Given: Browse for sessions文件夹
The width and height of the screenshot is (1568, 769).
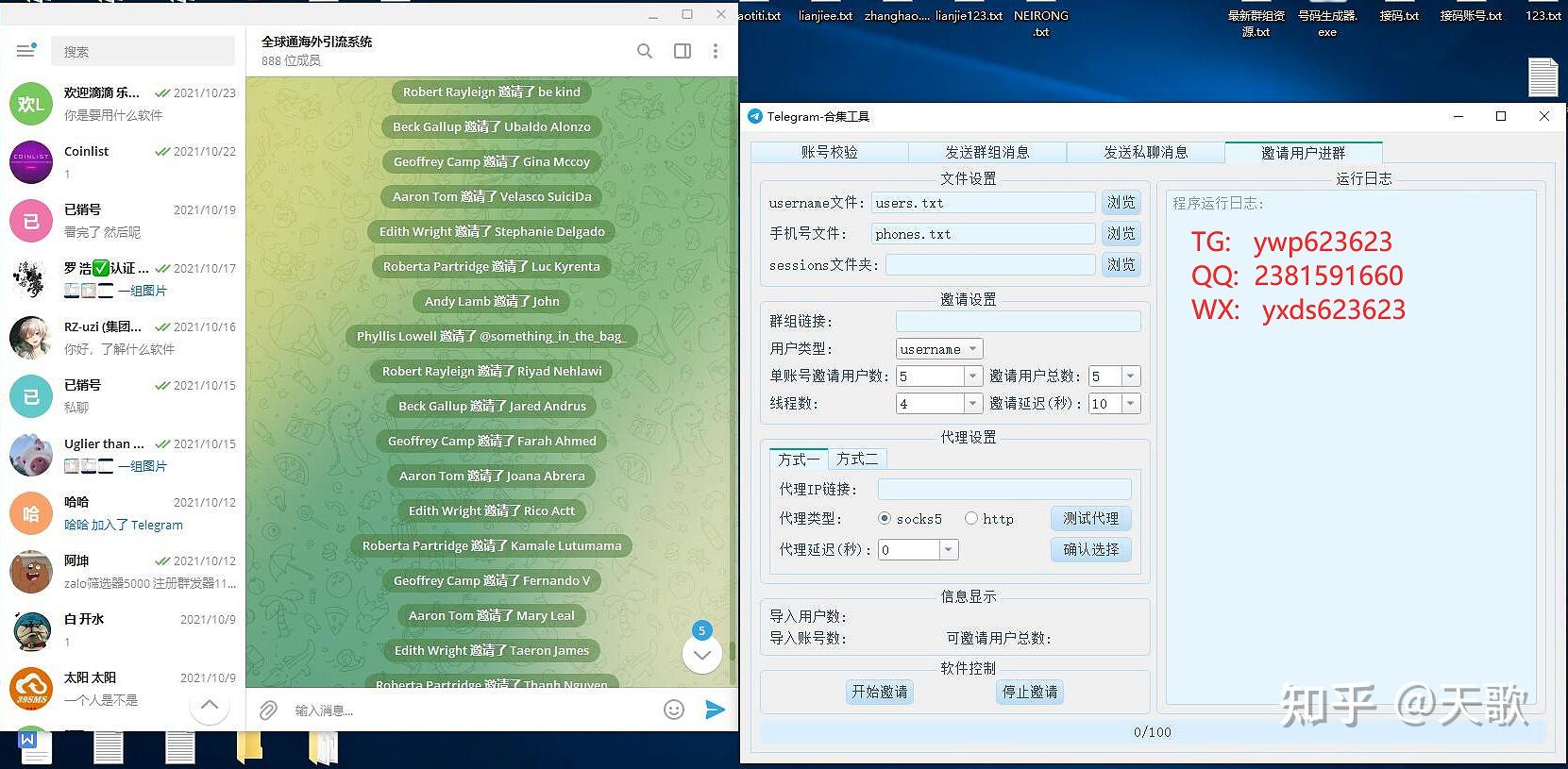Looking at the screenshot, I should (1121, 264).
